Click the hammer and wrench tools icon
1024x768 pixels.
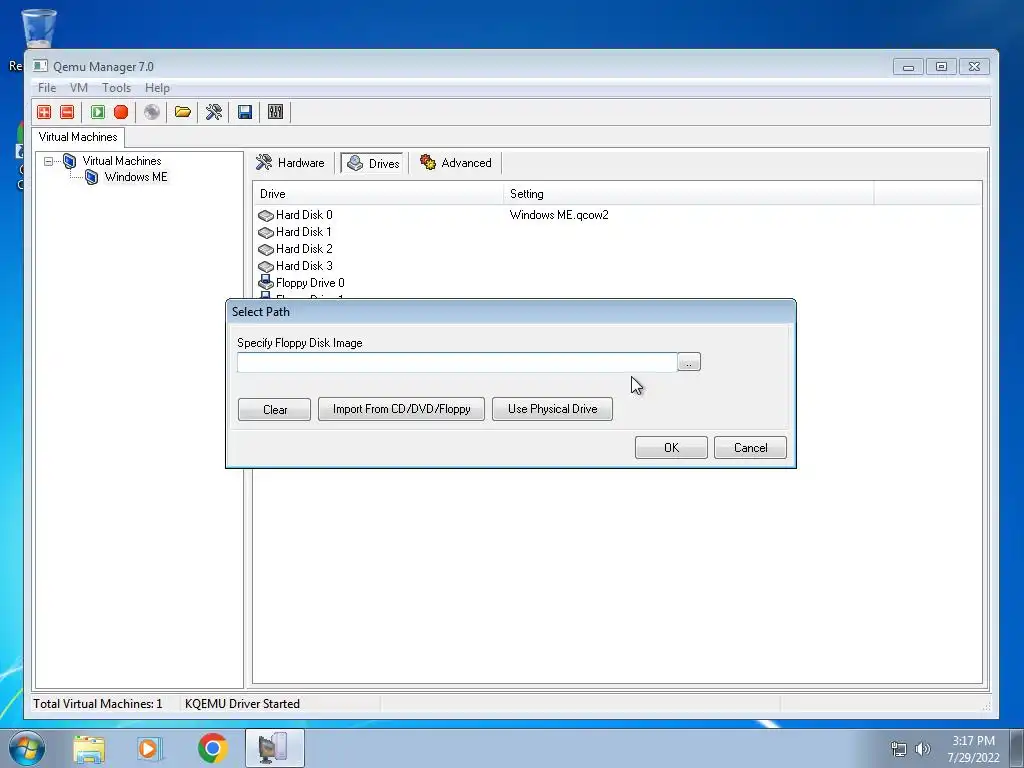214,112
